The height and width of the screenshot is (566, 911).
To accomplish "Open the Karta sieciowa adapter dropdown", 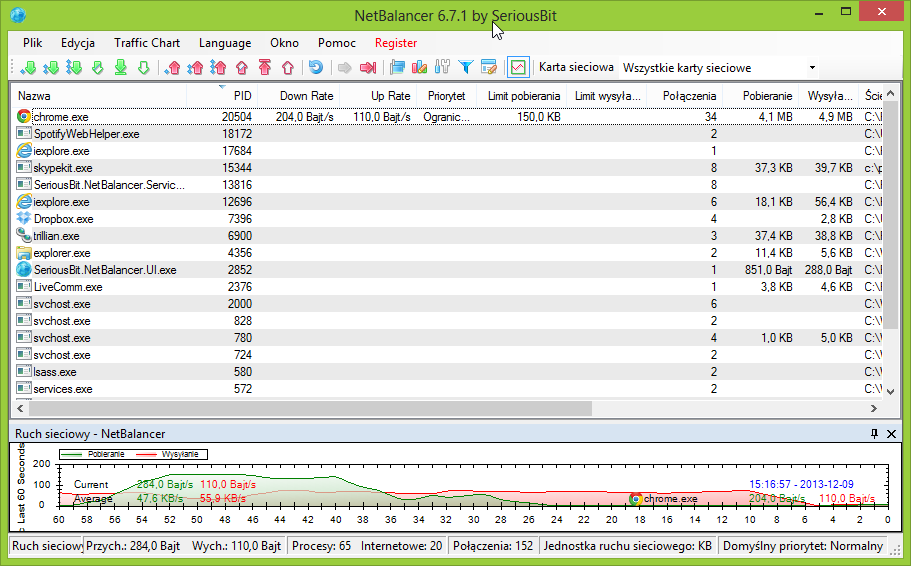I will (812, 67).
